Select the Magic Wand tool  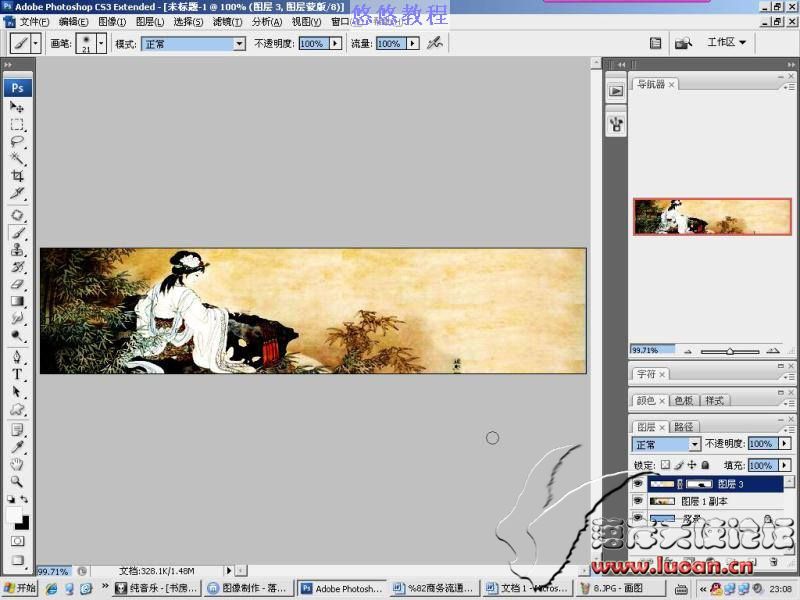click(17, 158)
